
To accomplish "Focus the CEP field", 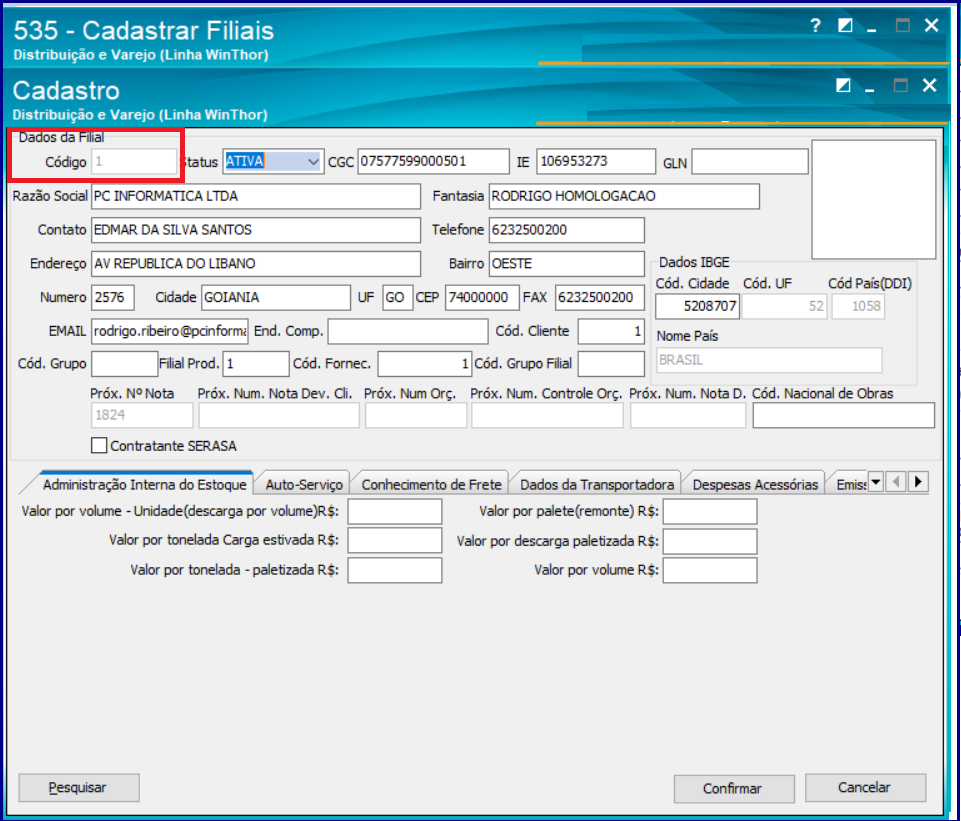I will tap(482, 297).
